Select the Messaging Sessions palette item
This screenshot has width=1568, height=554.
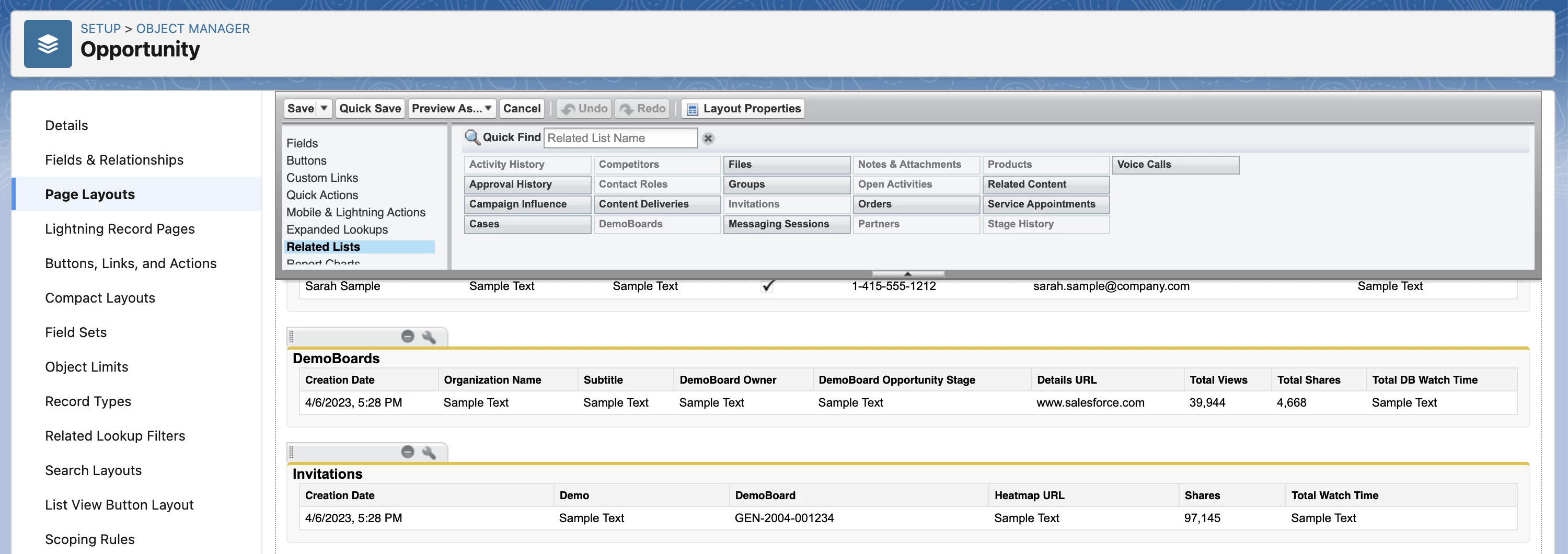[787, 225]
